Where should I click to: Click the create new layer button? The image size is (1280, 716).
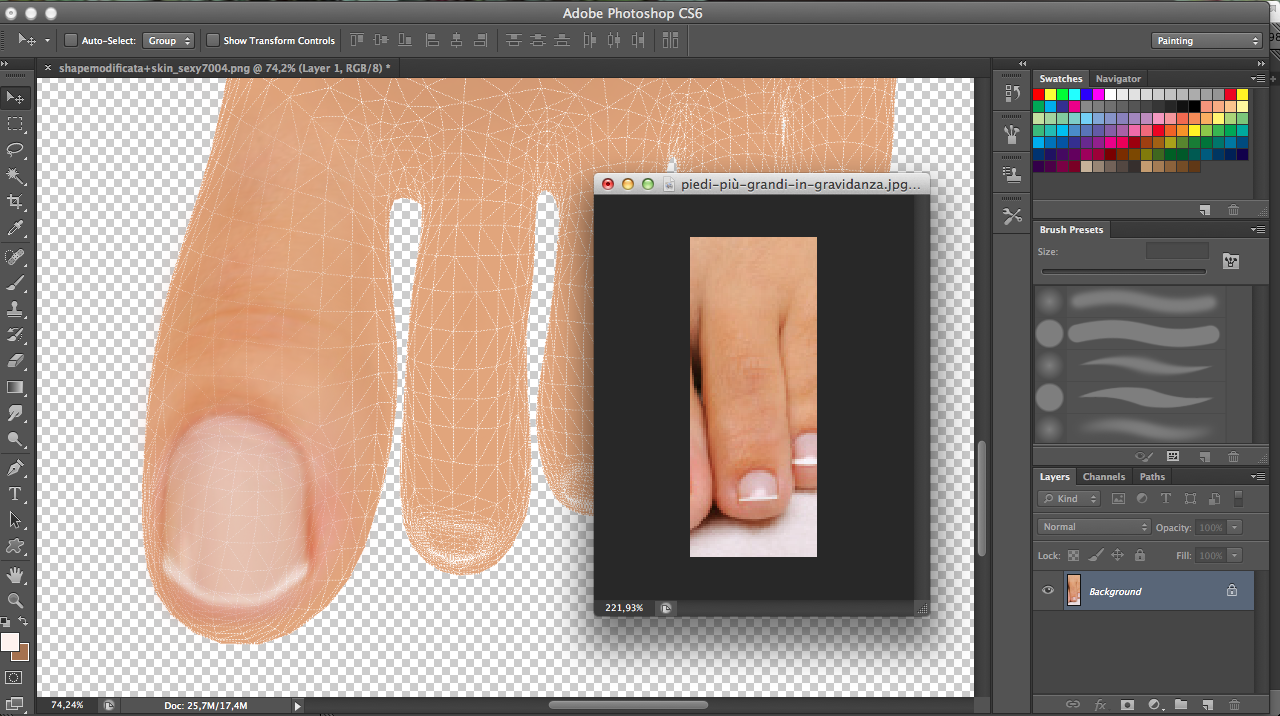1207,705
